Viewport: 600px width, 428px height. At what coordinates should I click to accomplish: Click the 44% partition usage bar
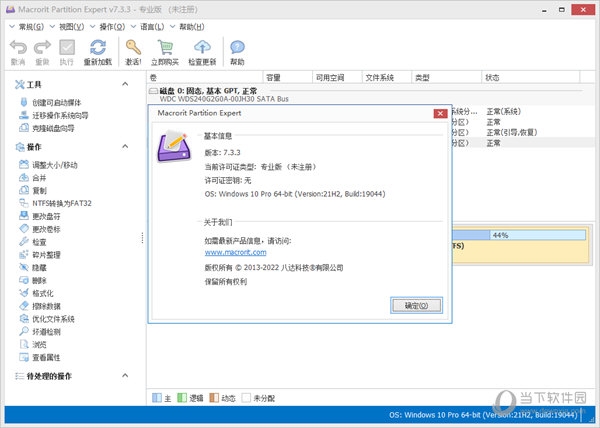(x=500, y=235)
